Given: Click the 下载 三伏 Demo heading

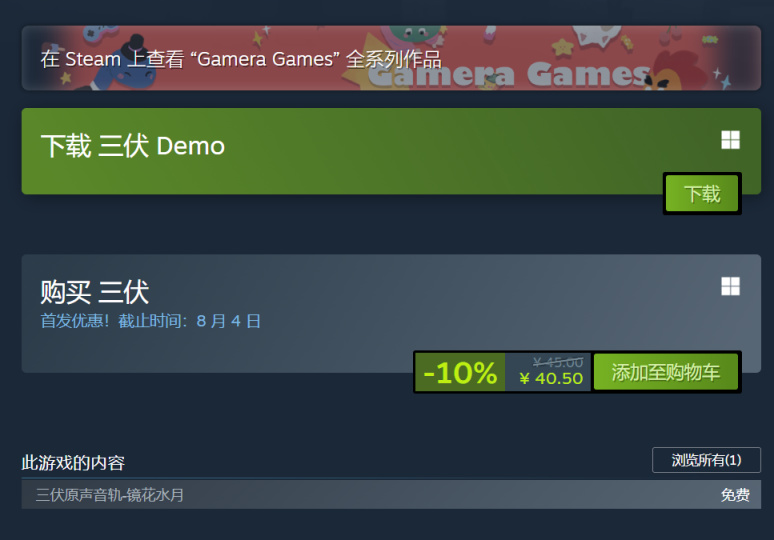Looking at the screenshot, I should (132, 146).
